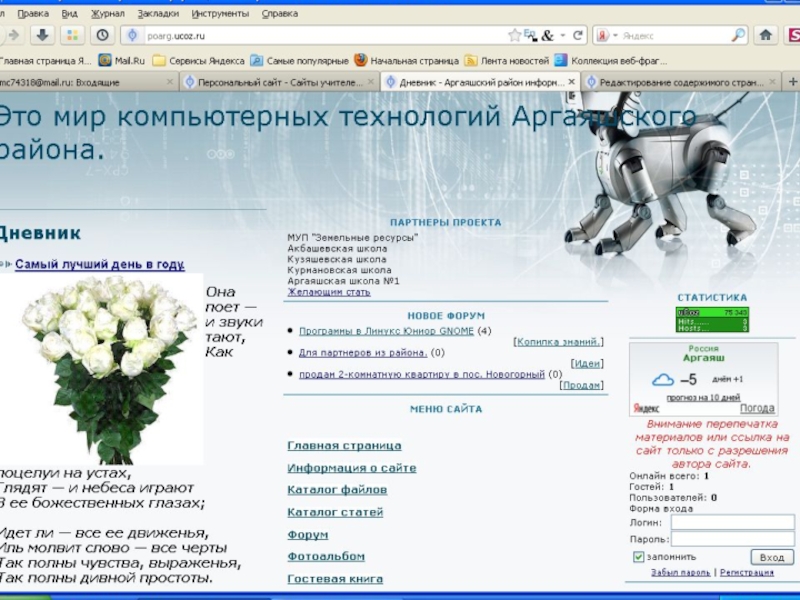Open the downloads arrow icon
Screen dimensions: 800x600
pyautogui.click(x=42, y=35)
